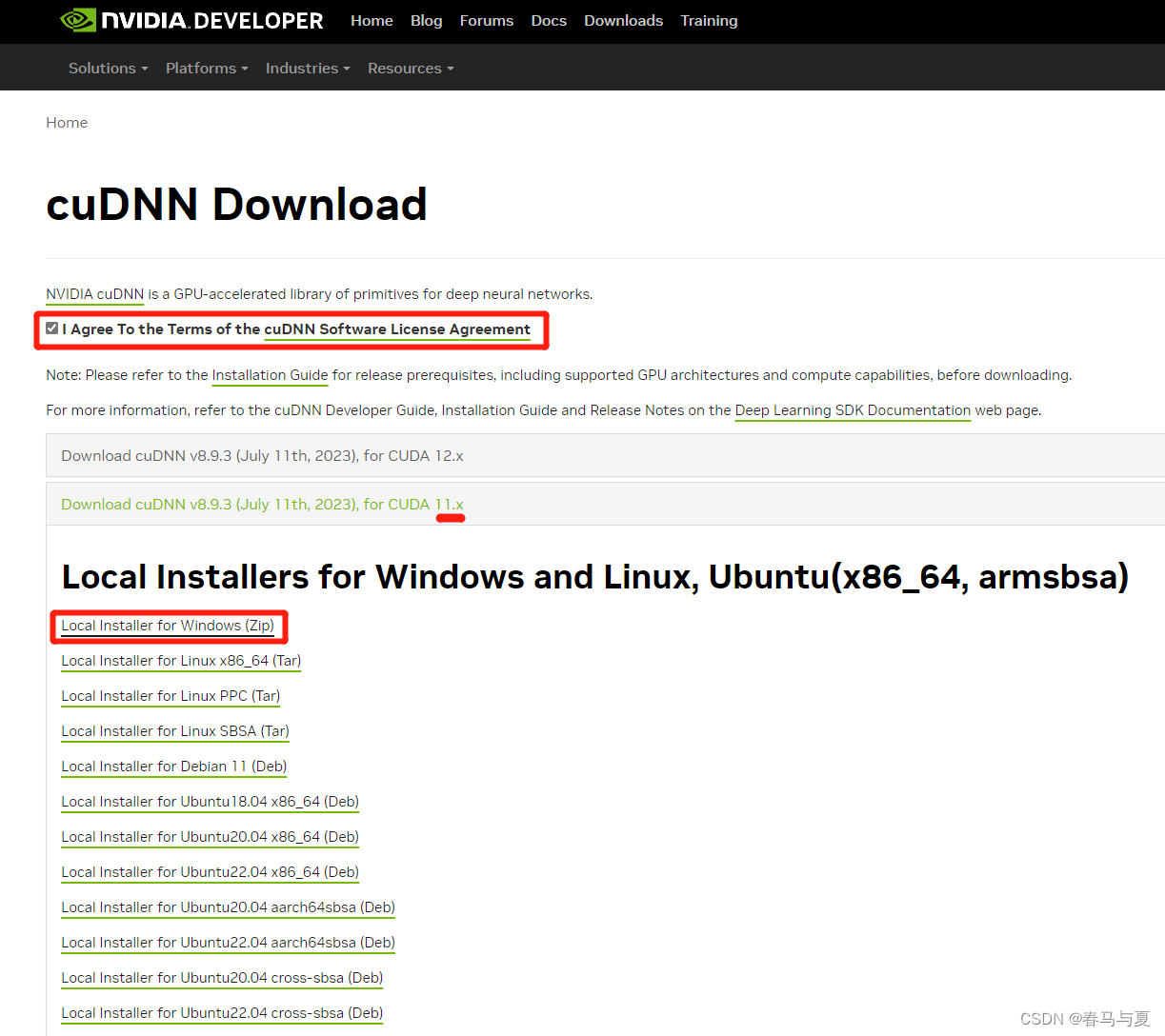Download Installer for Ubuntu20.04 aarch64sbsa (Deb)
1165x1036 pixels.
pyautogui.click(x=229, y=907)
